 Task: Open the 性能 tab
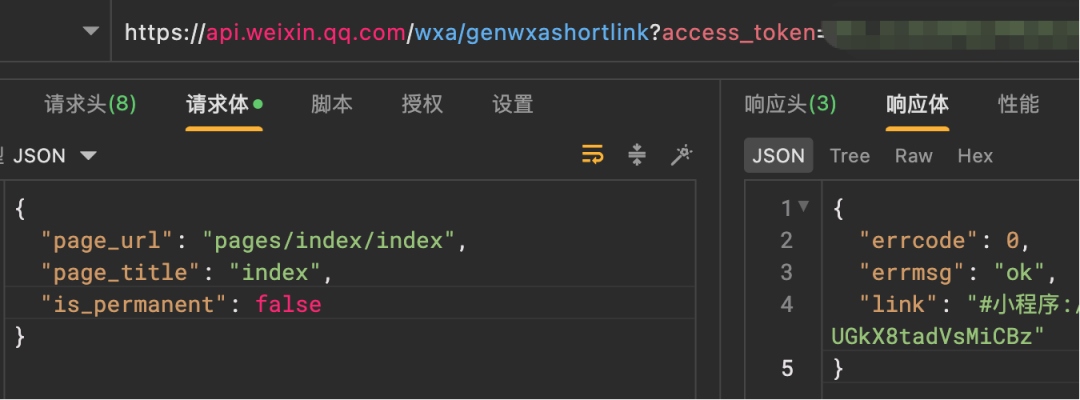click(1018, 104)
